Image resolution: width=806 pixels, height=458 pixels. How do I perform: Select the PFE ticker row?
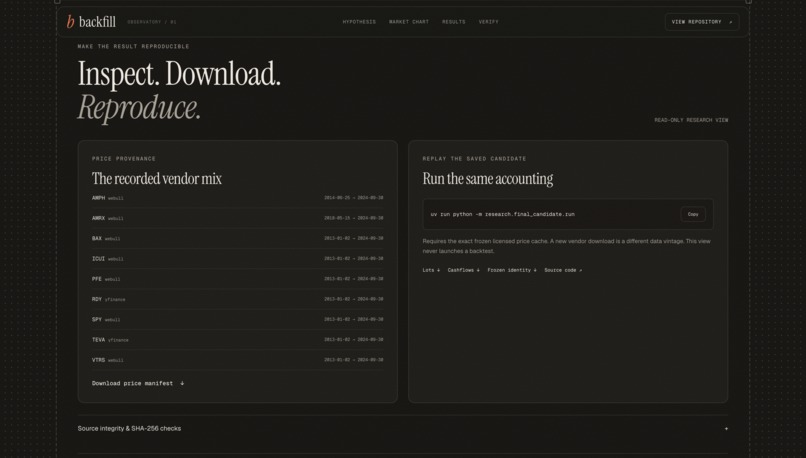237,279
